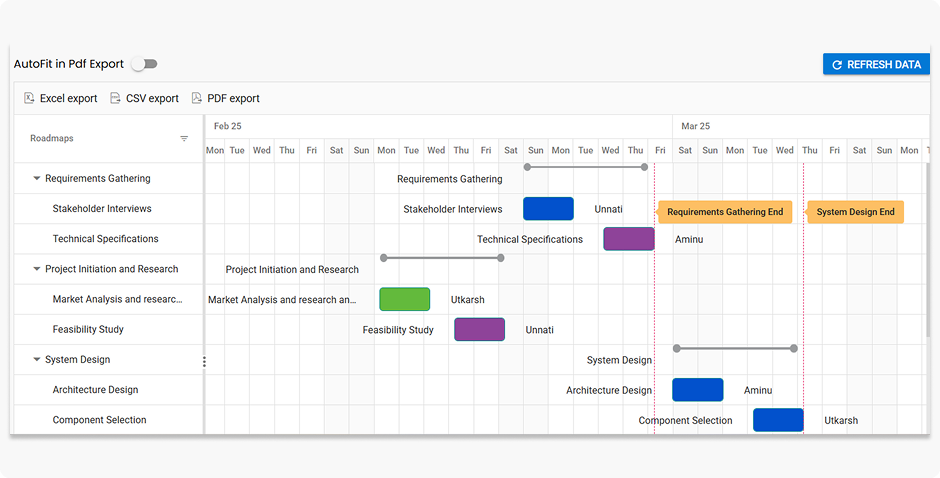940x478 pixels.
Task: Click the Feb 25 timeline header
Action: click(x=228, y=127)
